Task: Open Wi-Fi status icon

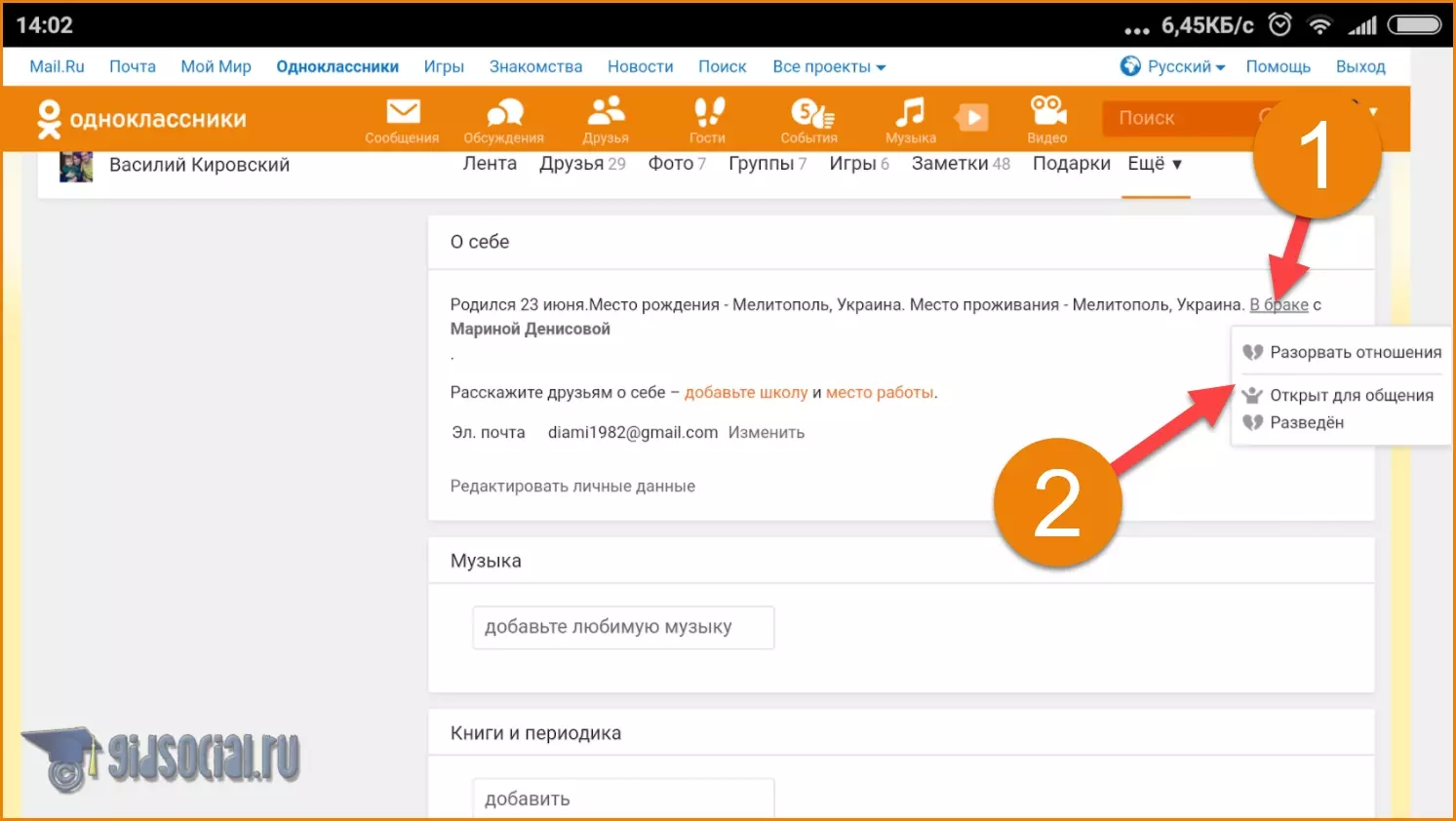Action: click(x=1319, y=25)
